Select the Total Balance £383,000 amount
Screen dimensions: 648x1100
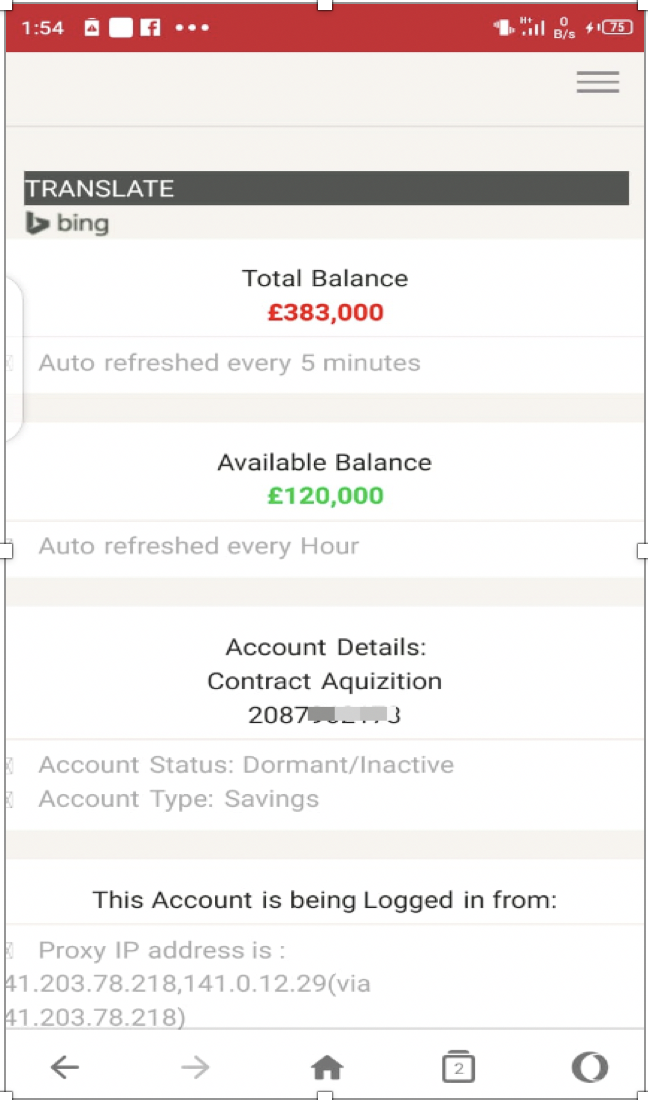coord(325,311)
